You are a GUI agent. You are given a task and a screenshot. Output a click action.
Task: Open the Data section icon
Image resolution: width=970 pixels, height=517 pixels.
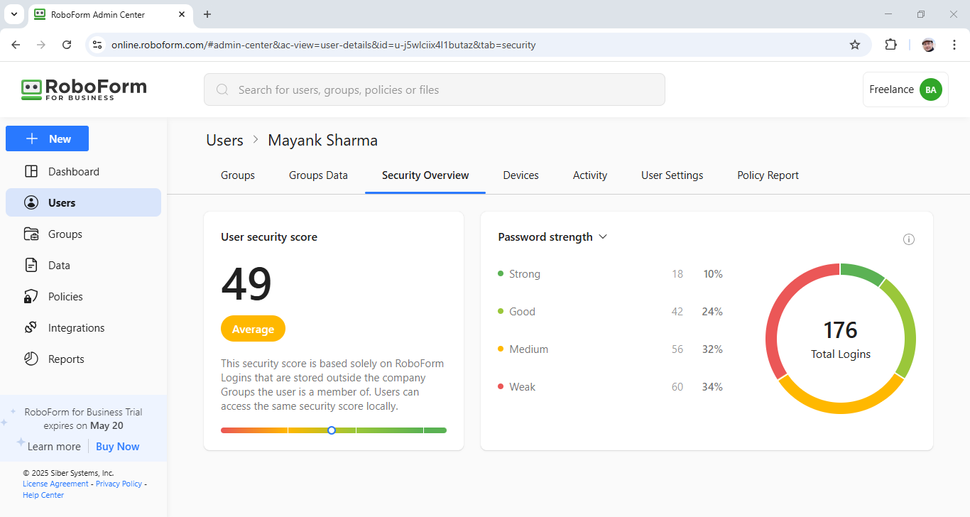[31, 265]
